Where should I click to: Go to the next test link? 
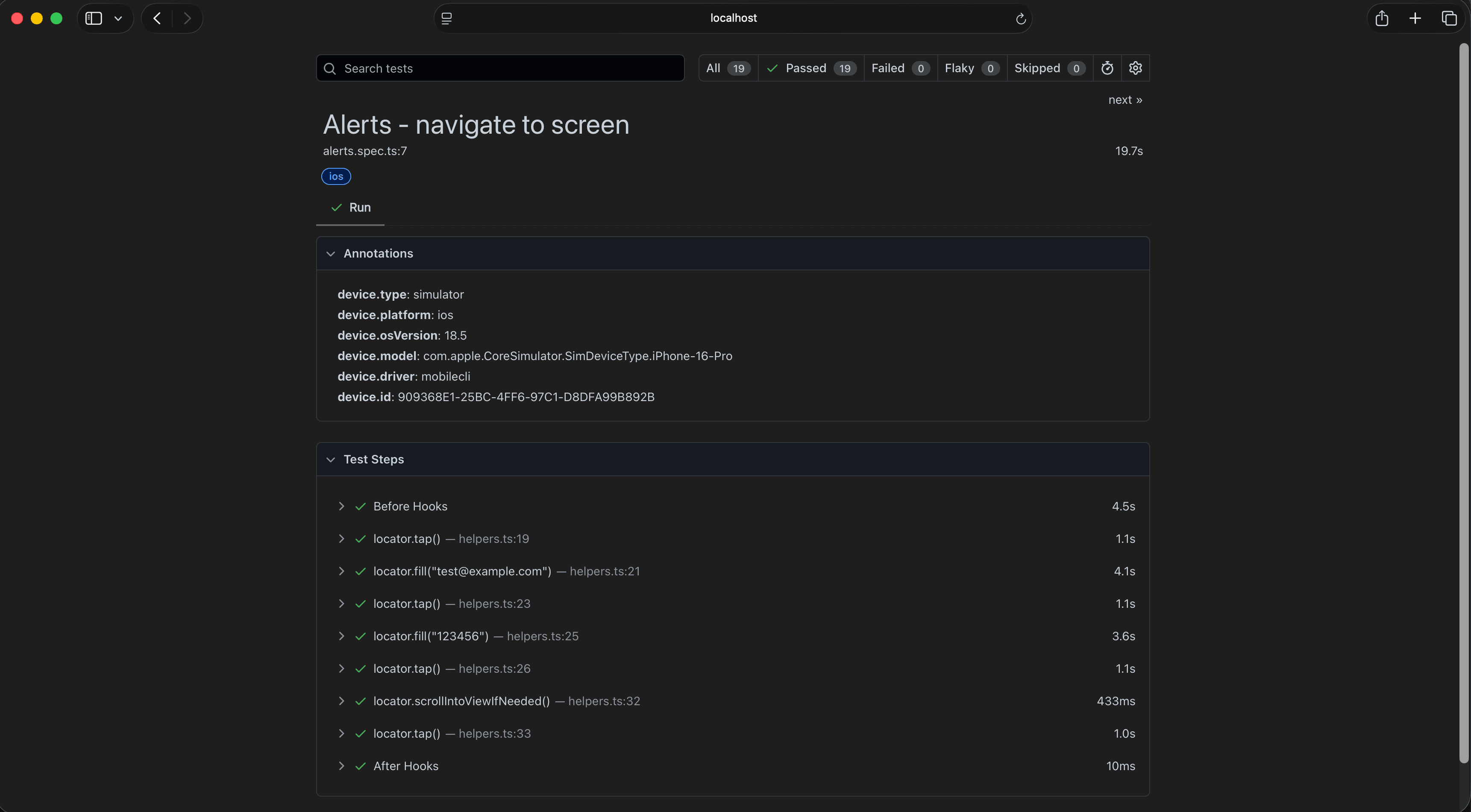[1125, 100]
